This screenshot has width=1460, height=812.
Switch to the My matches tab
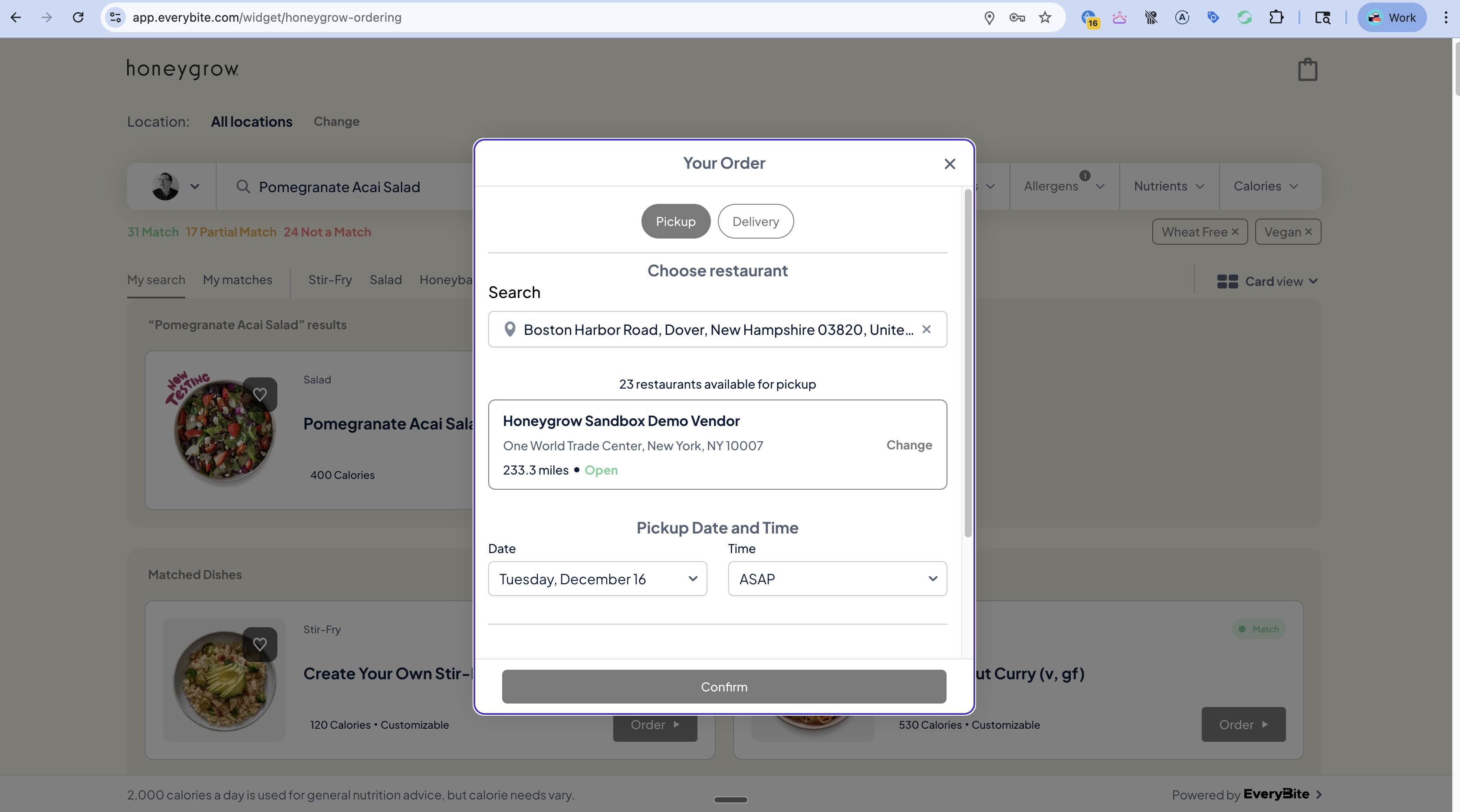click(x=237, y=279)
